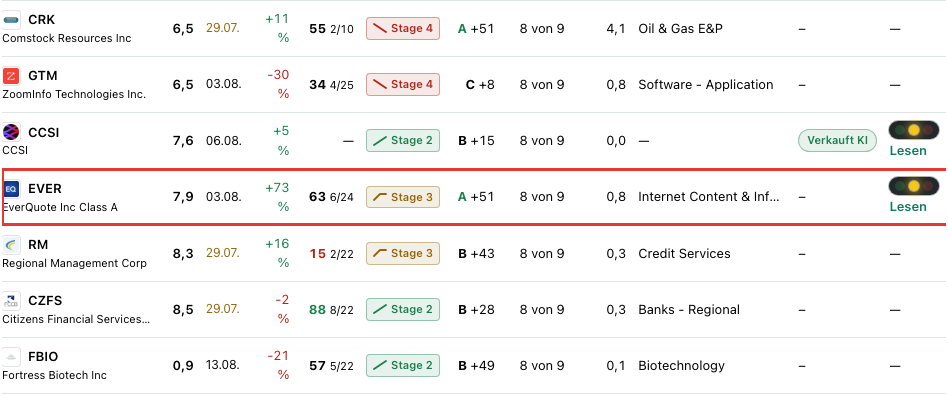The width and height of the screenshot is (948, 395).
Task: Click the red ZoomInfo GTM logo icon
Action: click(11, 76)
